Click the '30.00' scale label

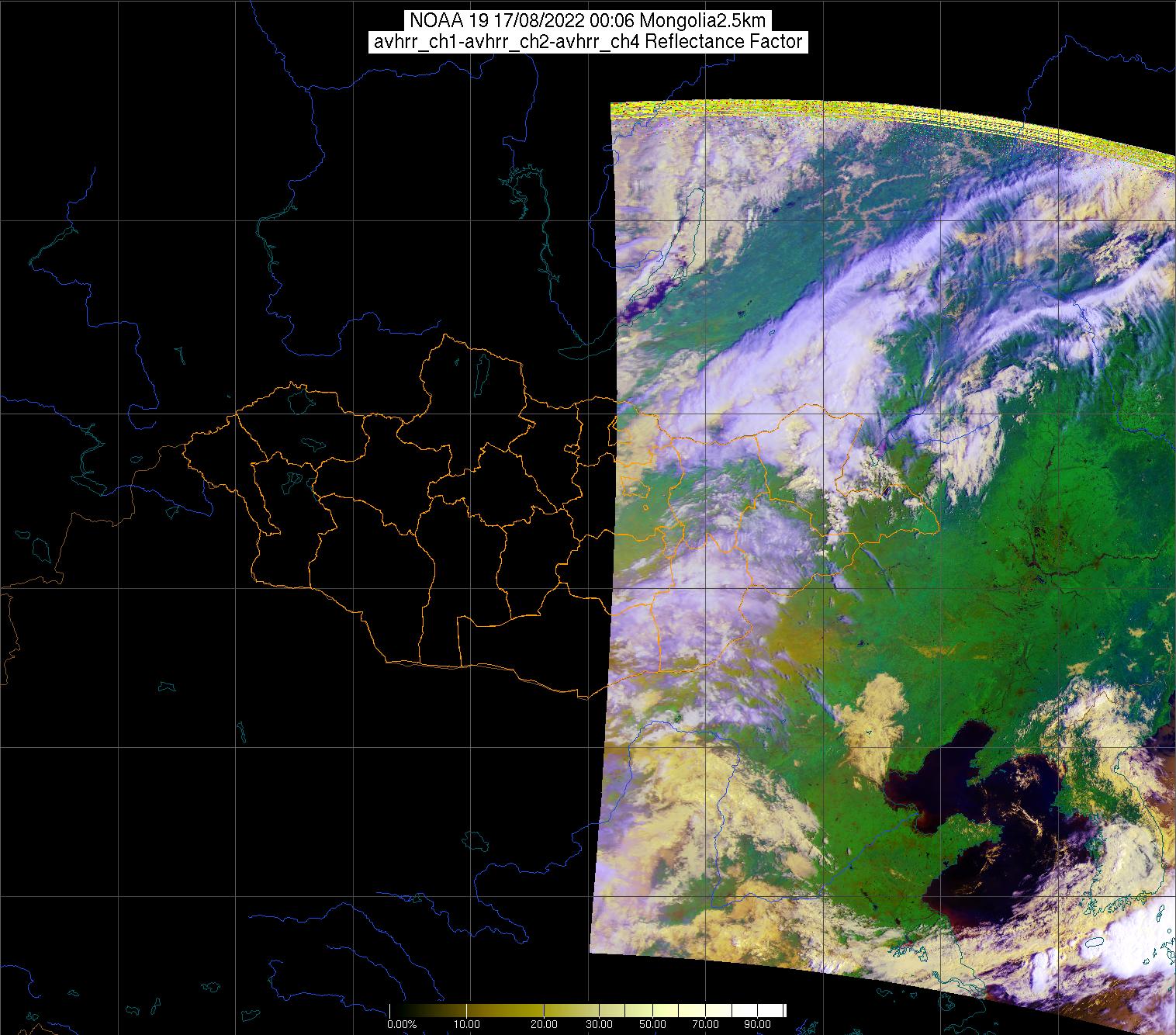click(x=600, y=1026)
